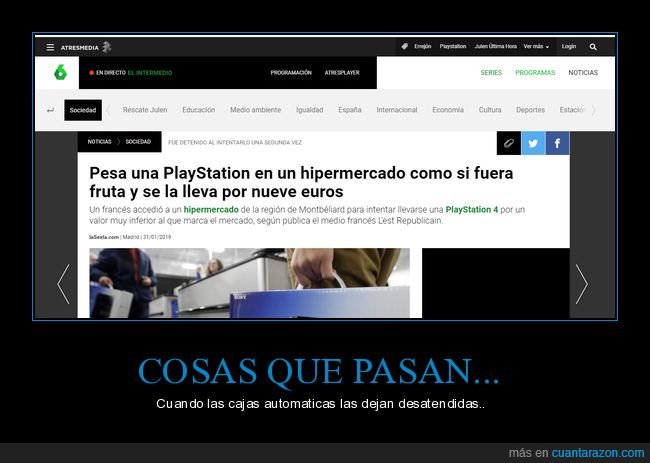Image resolution: width=650 pixels, height=463 pixels.
Task: Click the laSexta green 6 logo
Action: pyautogui.click(x=59, y=72)
